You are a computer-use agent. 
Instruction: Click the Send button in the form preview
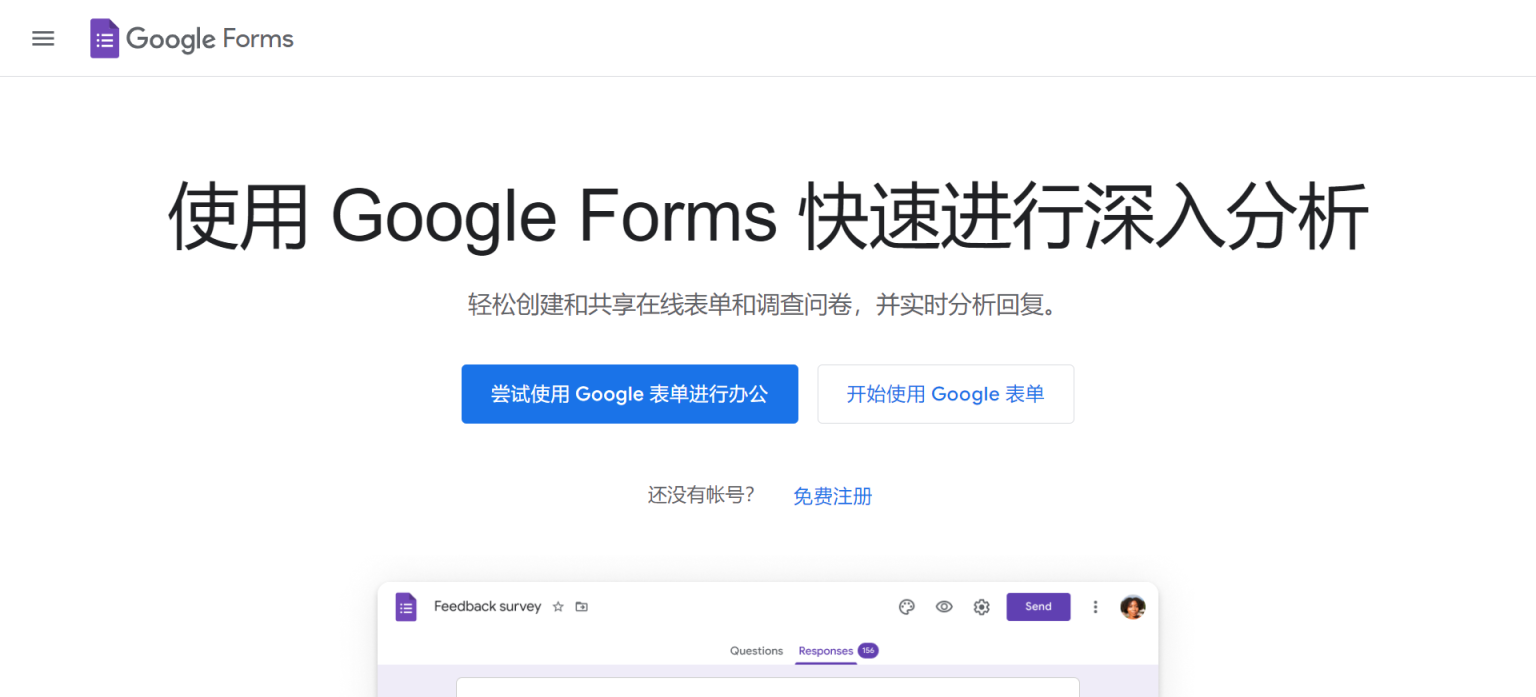(x=1038, y=606)
